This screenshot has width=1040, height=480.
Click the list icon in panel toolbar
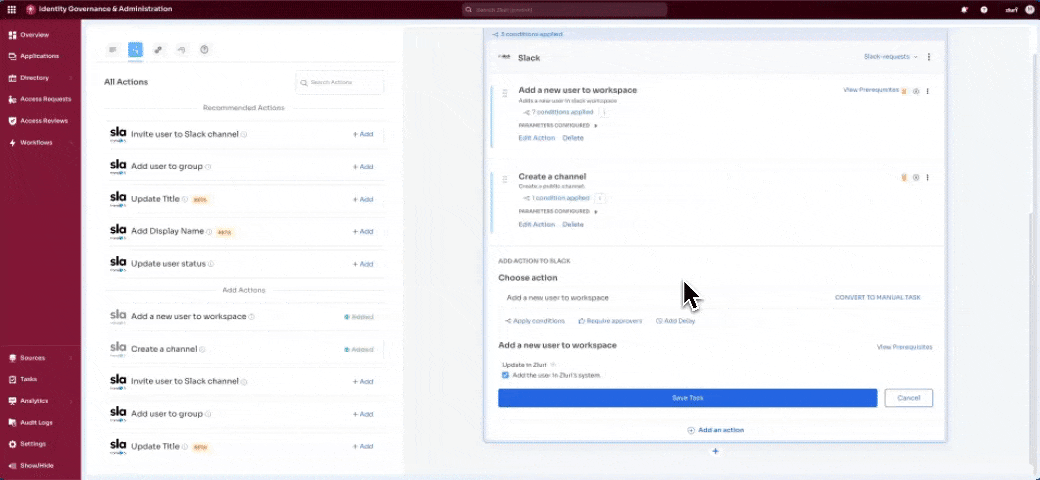[113, 49]
